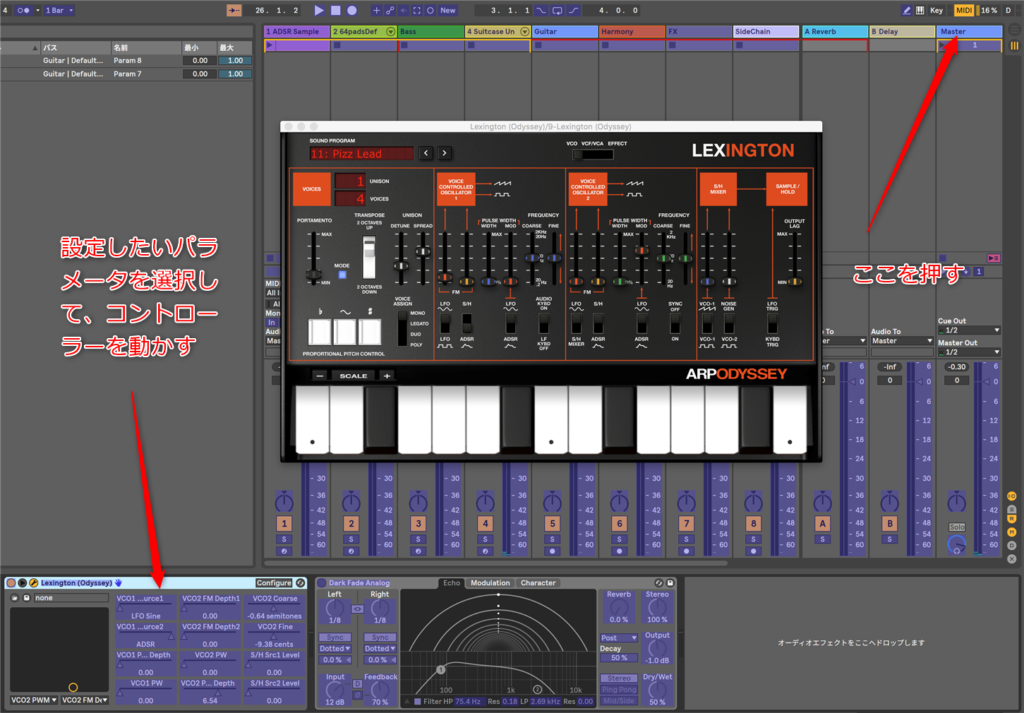Solo track 4 with its S button

(484, 539)
